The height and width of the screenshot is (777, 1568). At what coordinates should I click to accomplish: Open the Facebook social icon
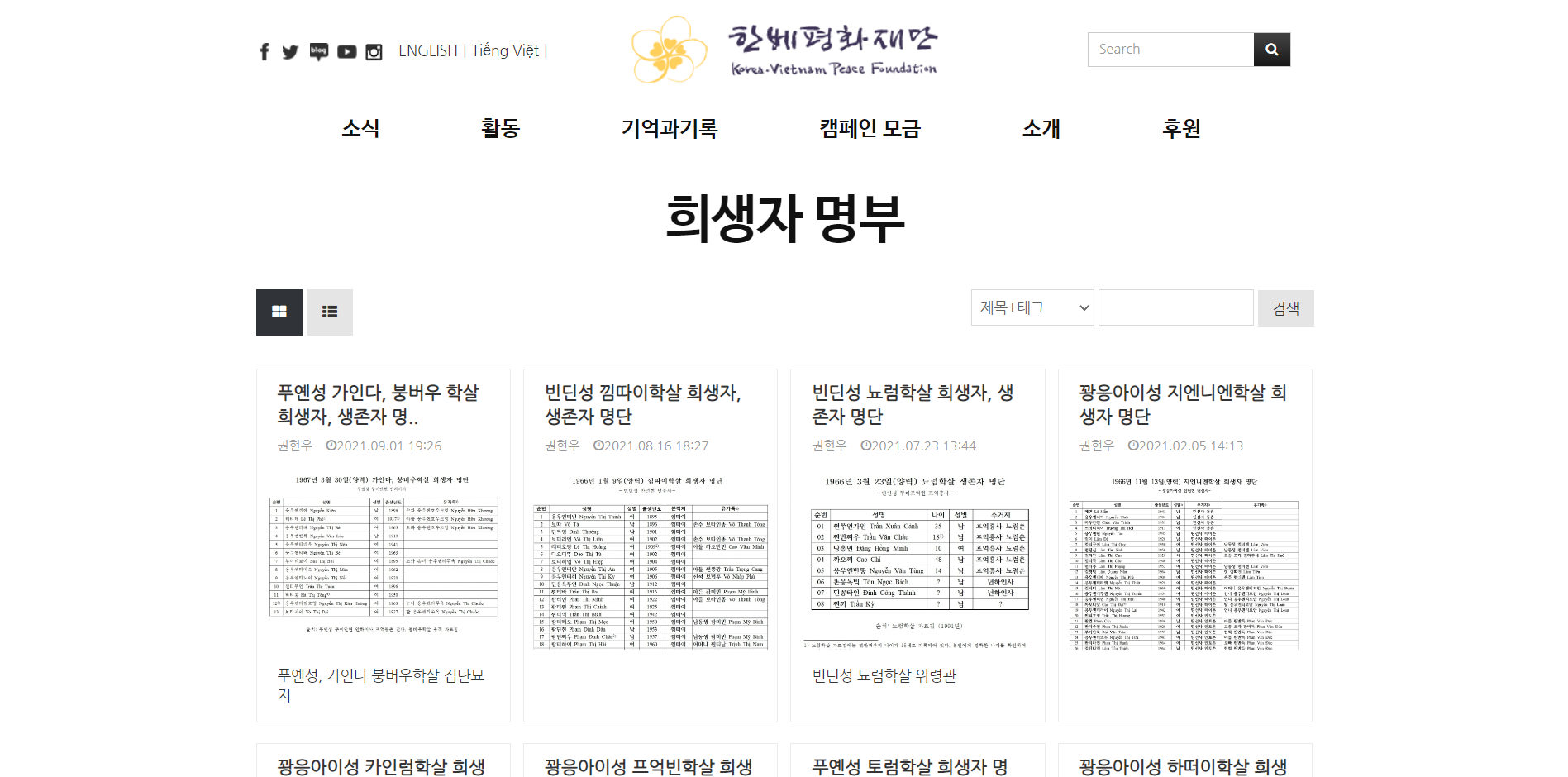click(x=265, y=52)
